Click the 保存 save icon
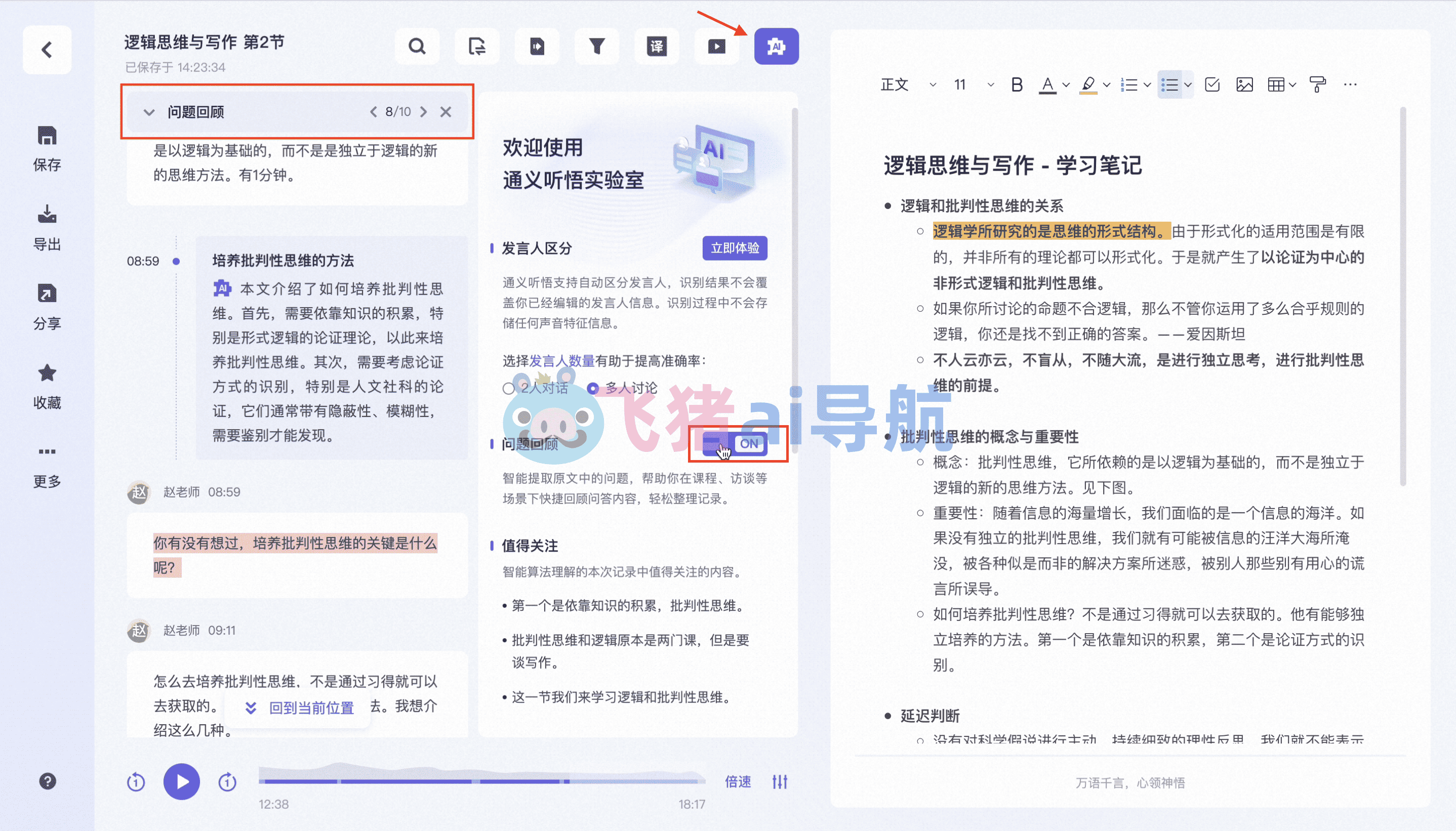 (47, 136)
